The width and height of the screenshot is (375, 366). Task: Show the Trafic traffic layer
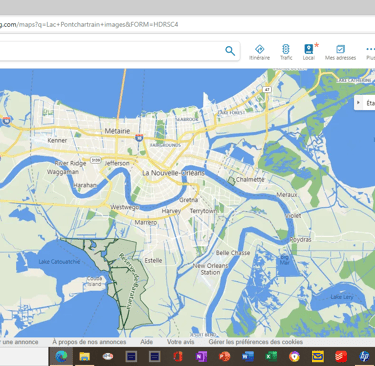(x=286, y=53)
